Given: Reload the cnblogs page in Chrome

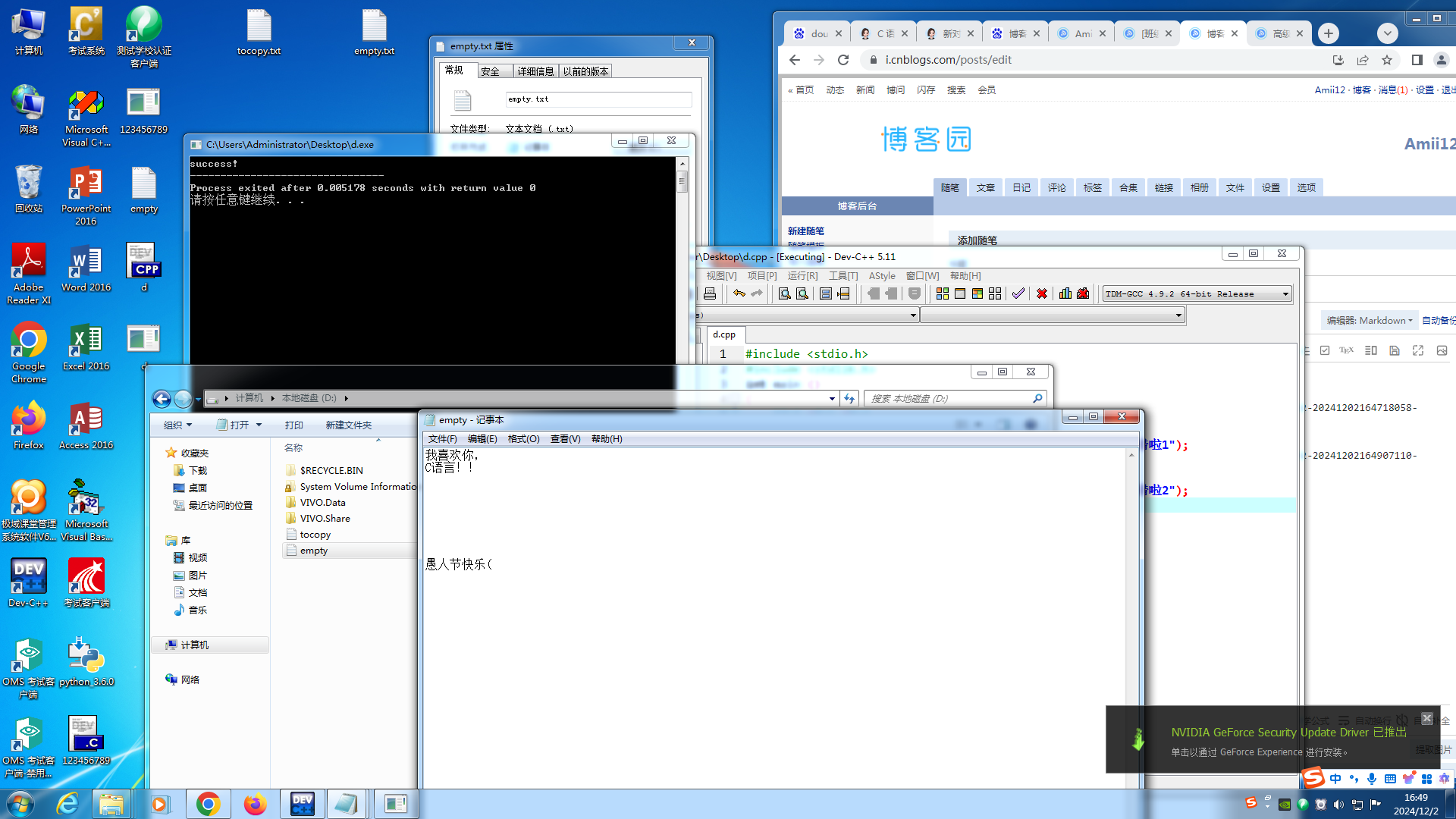Looking at the screenshot, I should click(843, 60).
